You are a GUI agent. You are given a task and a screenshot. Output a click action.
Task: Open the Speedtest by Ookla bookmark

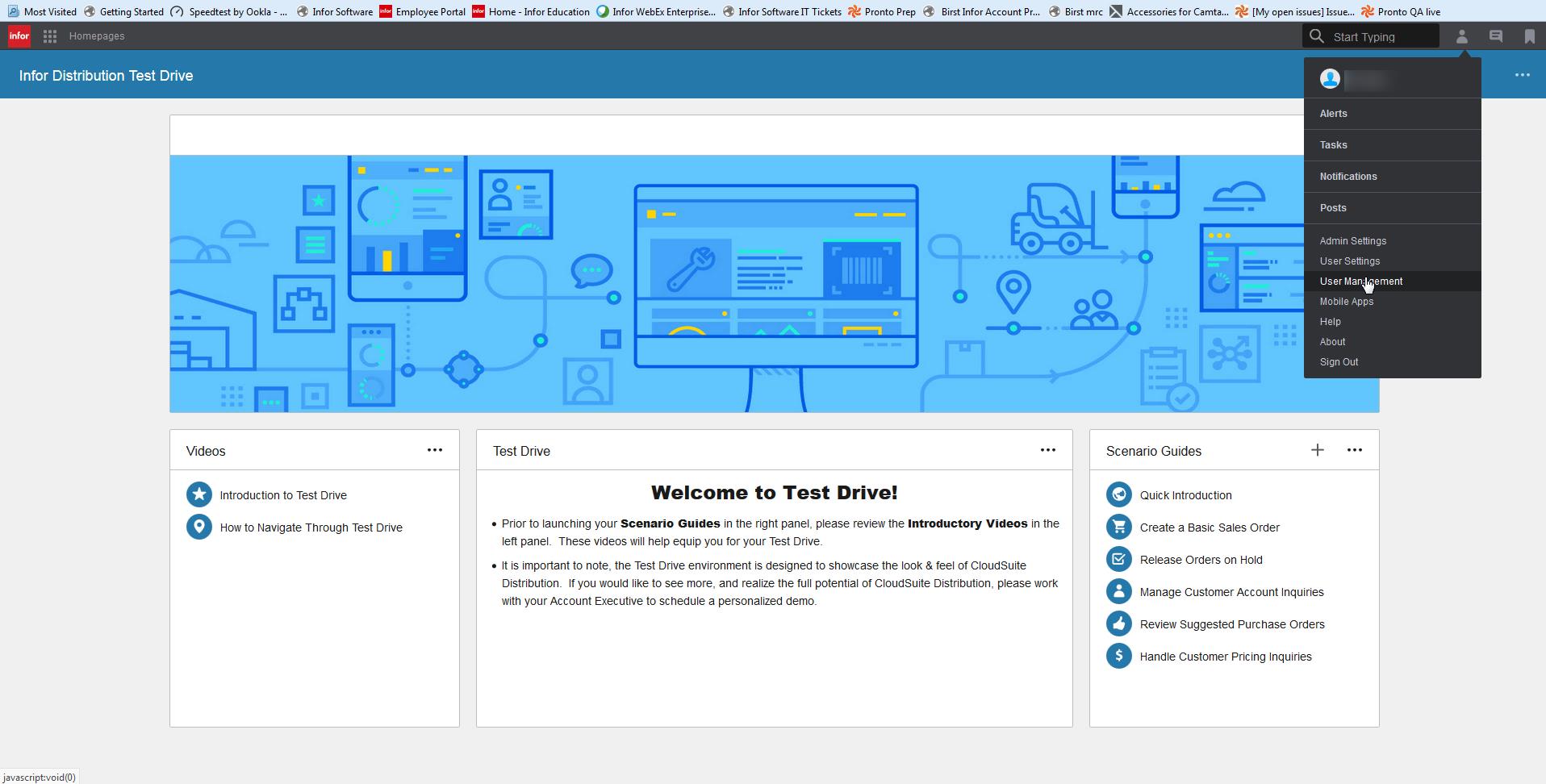[228, 11]
